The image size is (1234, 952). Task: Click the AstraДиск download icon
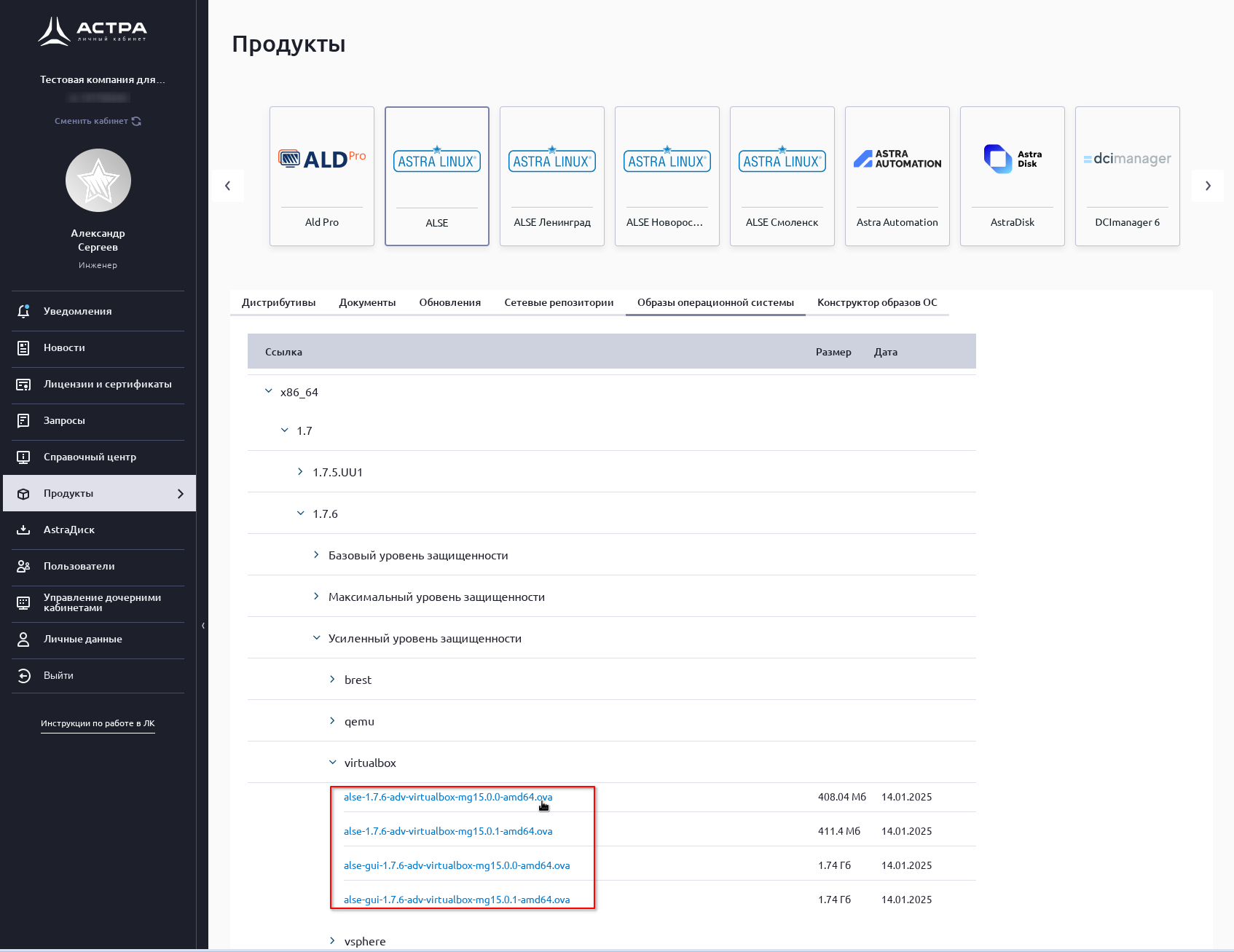click(23, 530)
